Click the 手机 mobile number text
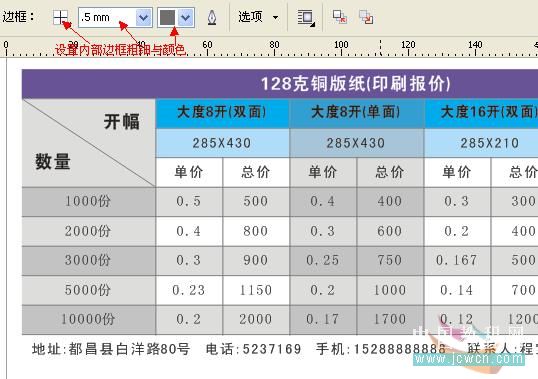Image resolution: width=538 pixels, height=379 pixels. (x=381, y=350)
